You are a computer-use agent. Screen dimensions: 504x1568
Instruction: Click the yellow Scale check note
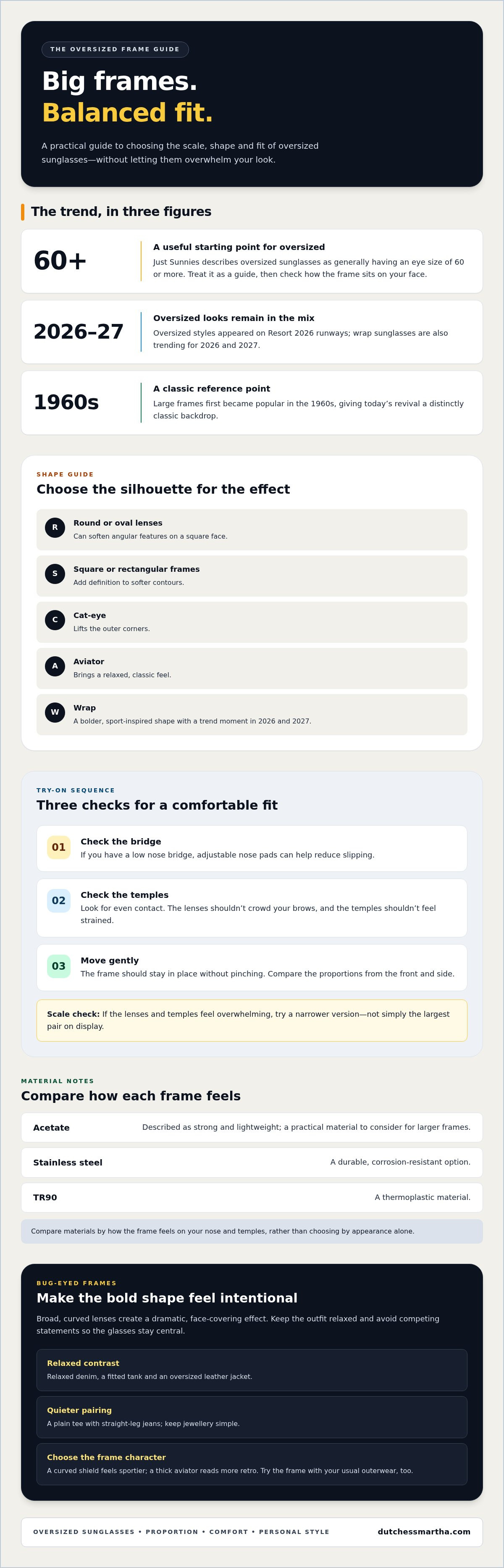click(x=252, y=1020)
